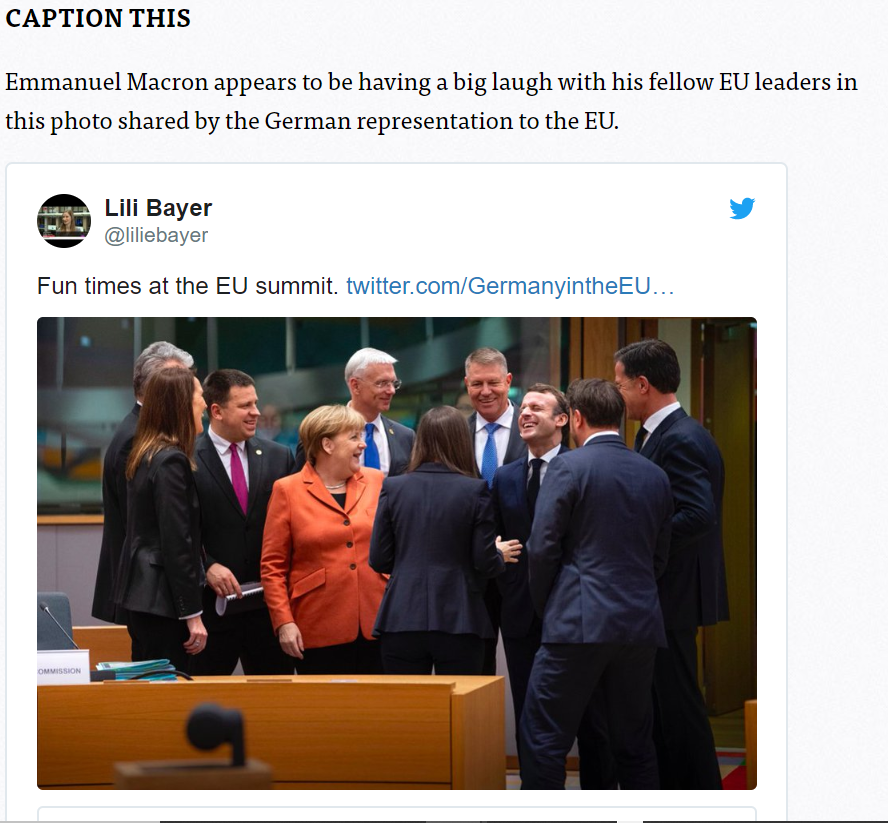Click the notebook held by the man
The width and height of the screenshot is (888, 823).
[241, 598]
